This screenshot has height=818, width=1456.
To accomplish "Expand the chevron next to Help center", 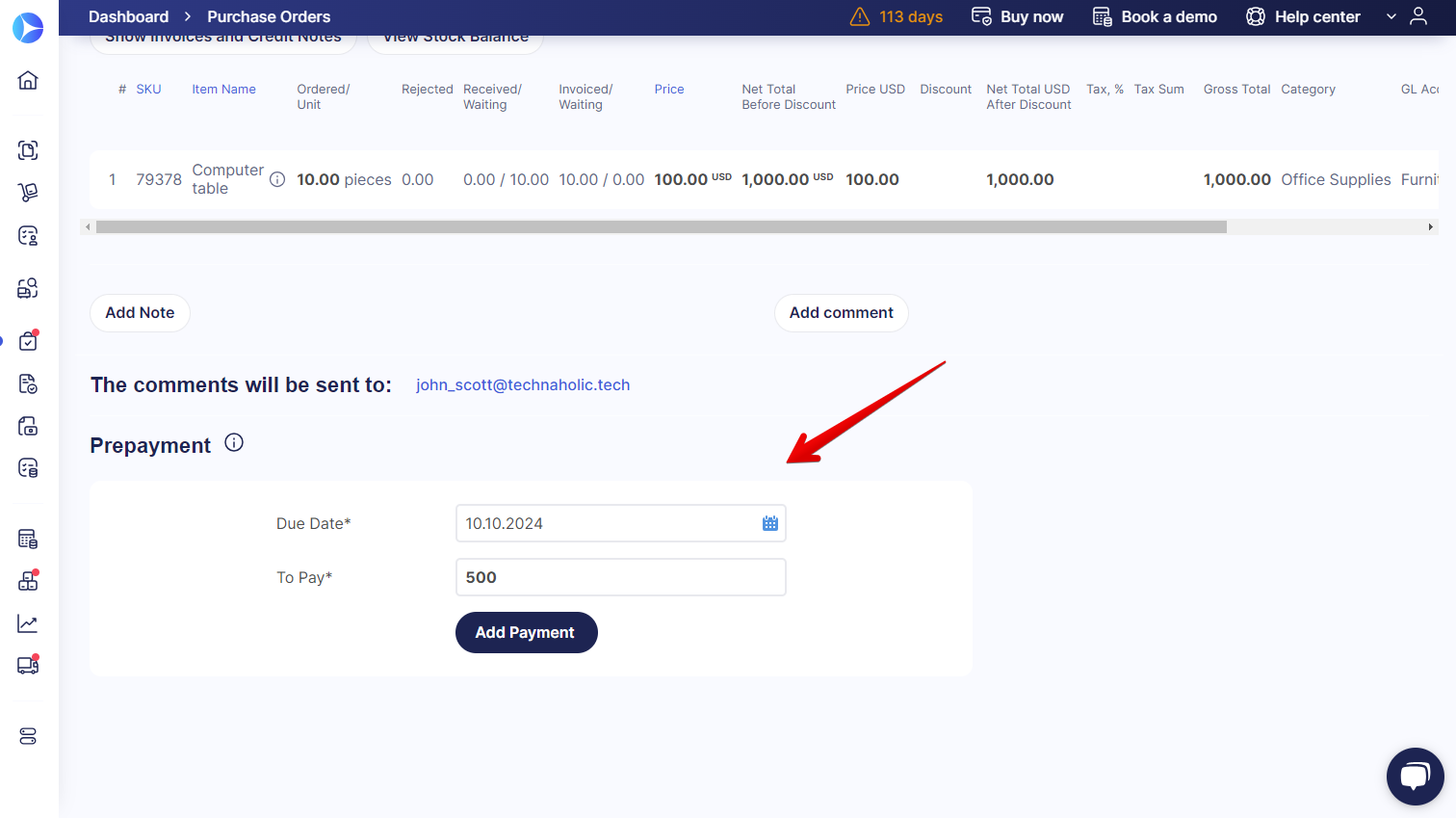I will click(x=1391, y=16).
